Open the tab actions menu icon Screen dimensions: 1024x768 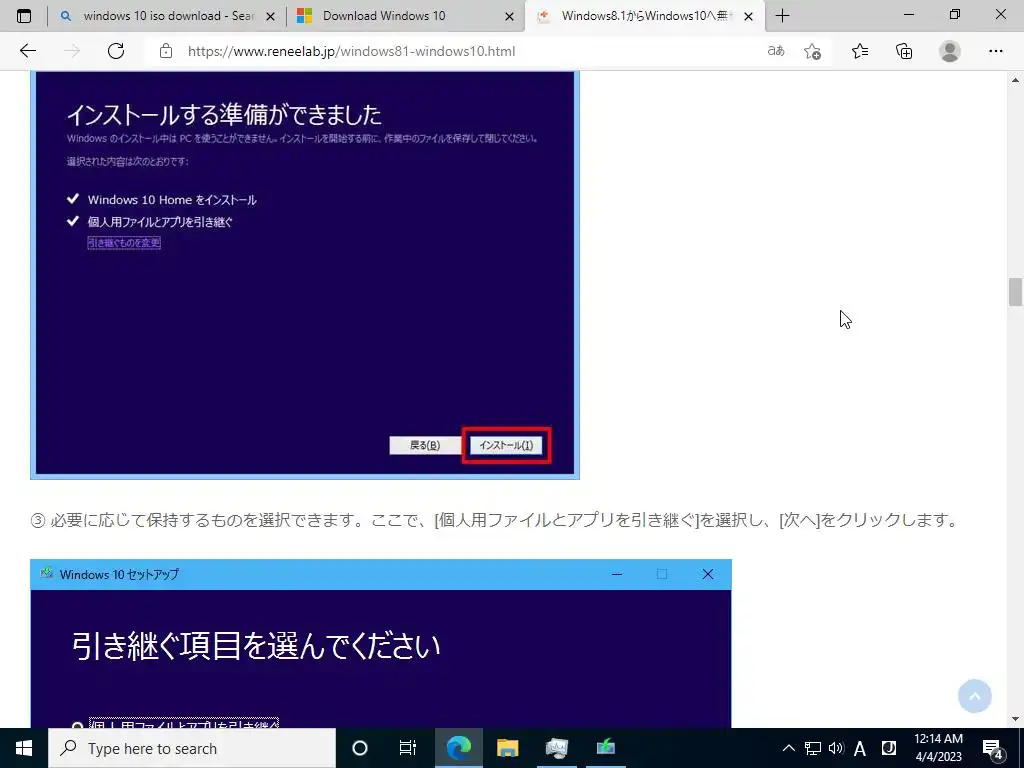point(24,16)
